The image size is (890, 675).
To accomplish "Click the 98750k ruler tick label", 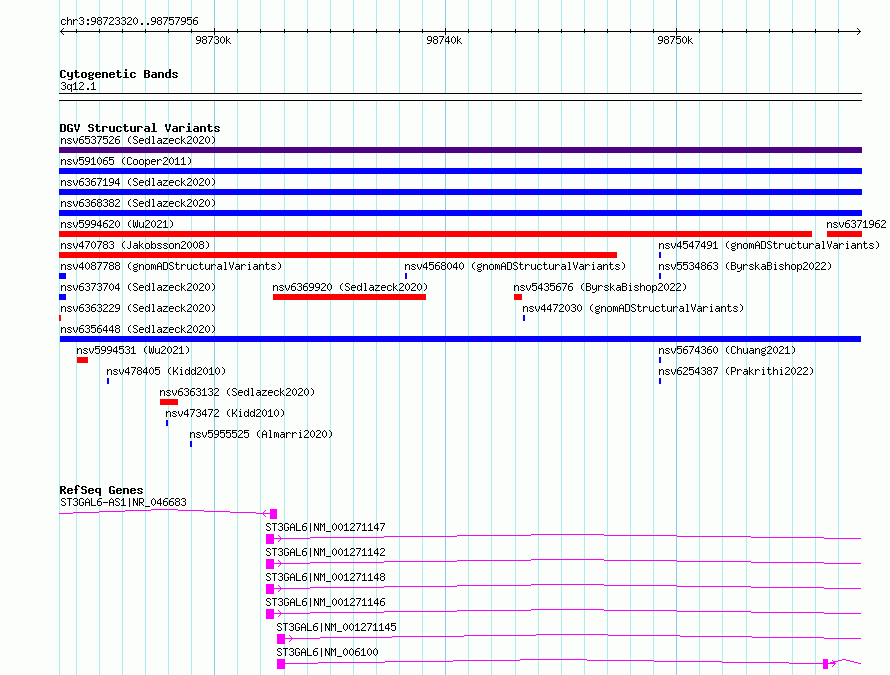I will tap(675, 40).
